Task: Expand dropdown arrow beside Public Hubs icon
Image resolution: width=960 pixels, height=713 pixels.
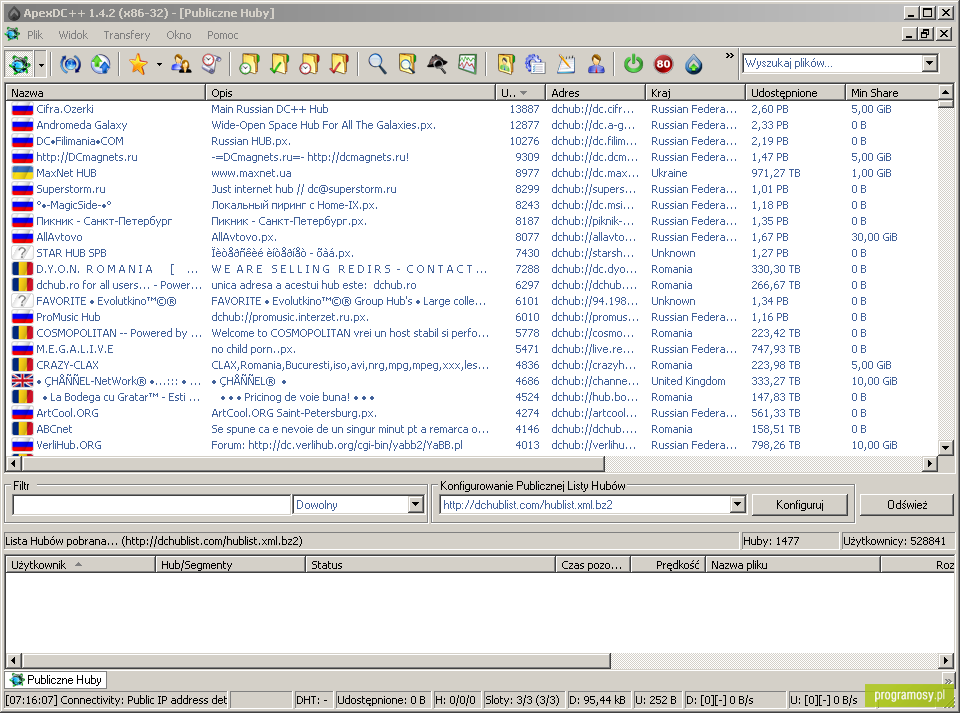Action: tap(41, 64)
